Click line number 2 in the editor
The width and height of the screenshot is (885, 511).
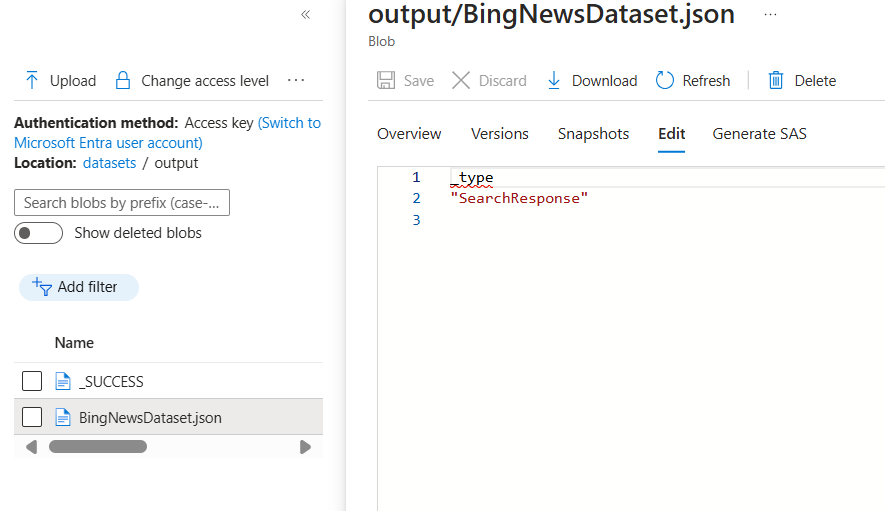click(417, 198)
